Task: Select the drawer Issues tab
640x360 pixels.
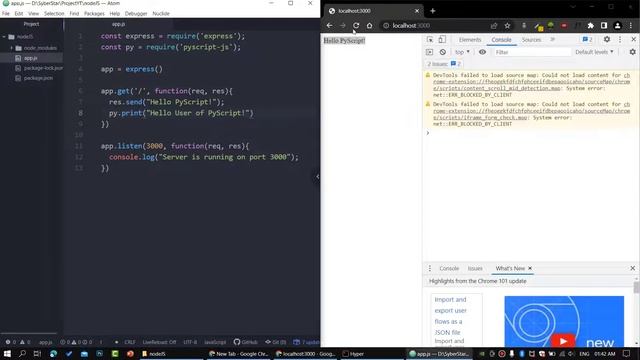Action: coord(475,268)
